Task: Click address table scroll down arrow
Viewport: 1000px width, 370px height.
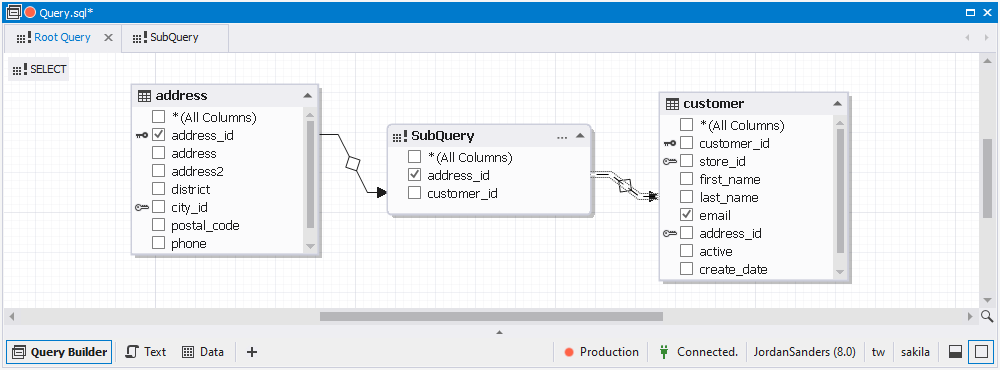Action: tap(311, 246)
